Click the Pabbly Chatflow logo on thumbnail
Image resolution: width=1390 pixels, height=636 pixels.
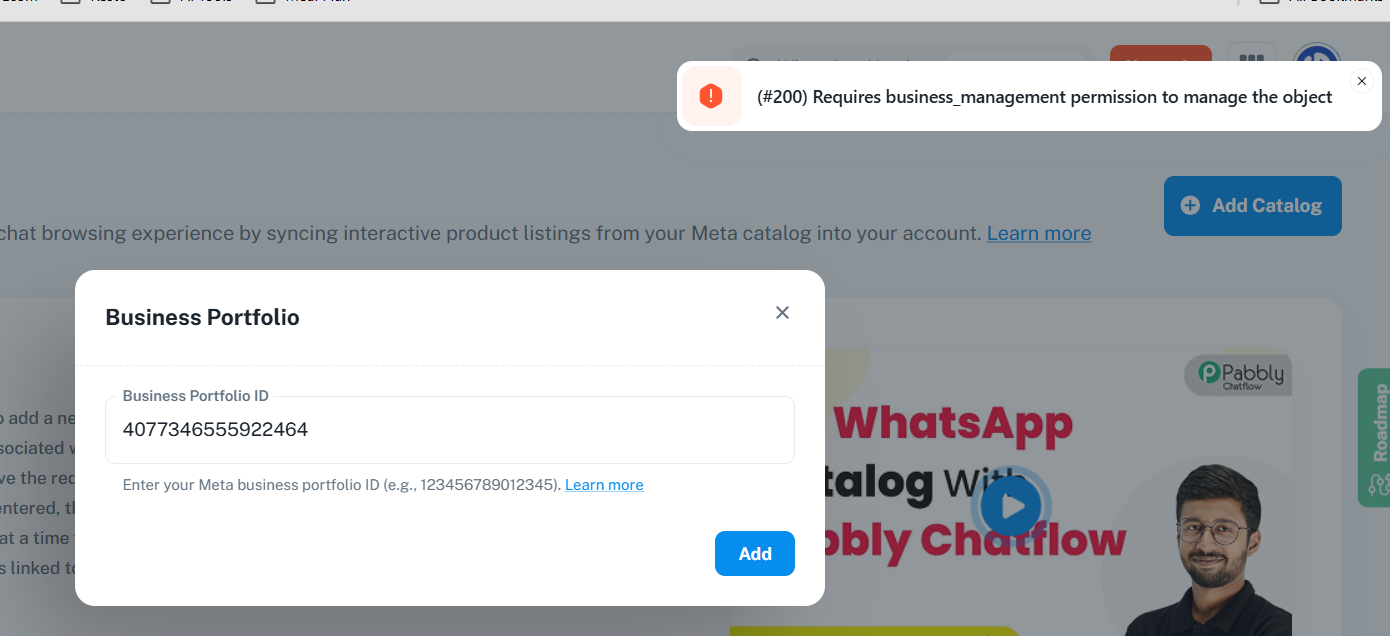(1238, 375)
